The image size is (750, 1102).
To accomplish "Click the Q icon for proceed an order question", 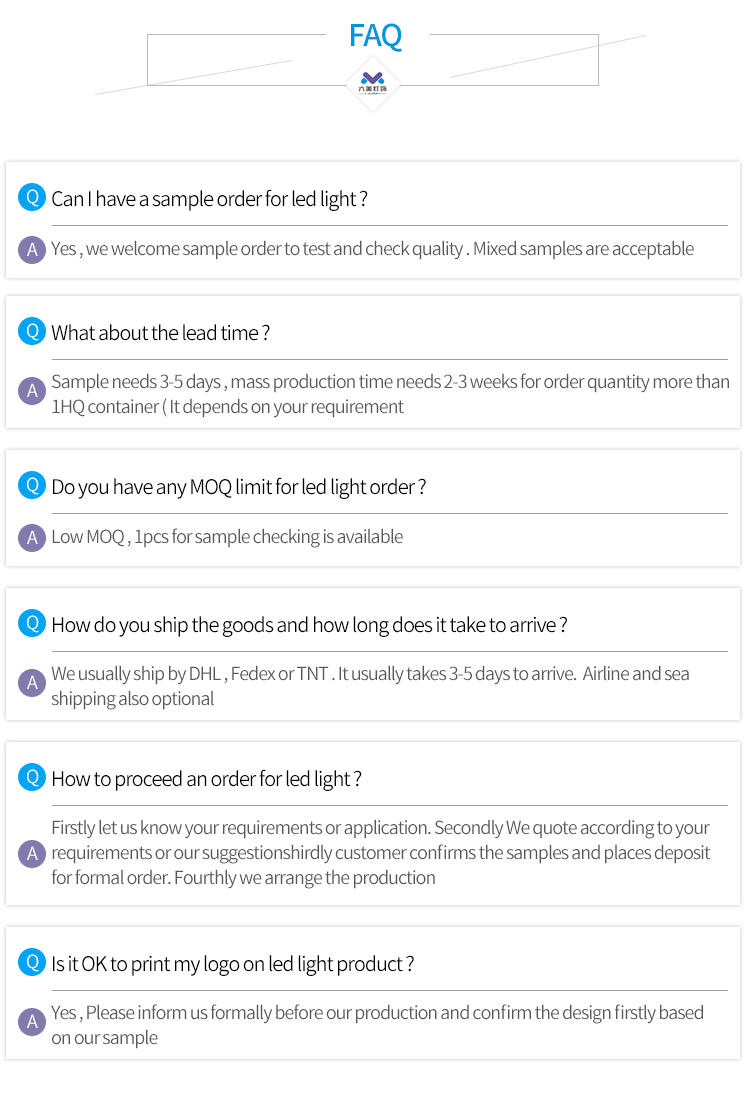I will pyautogui.click(x=32, y=777).
